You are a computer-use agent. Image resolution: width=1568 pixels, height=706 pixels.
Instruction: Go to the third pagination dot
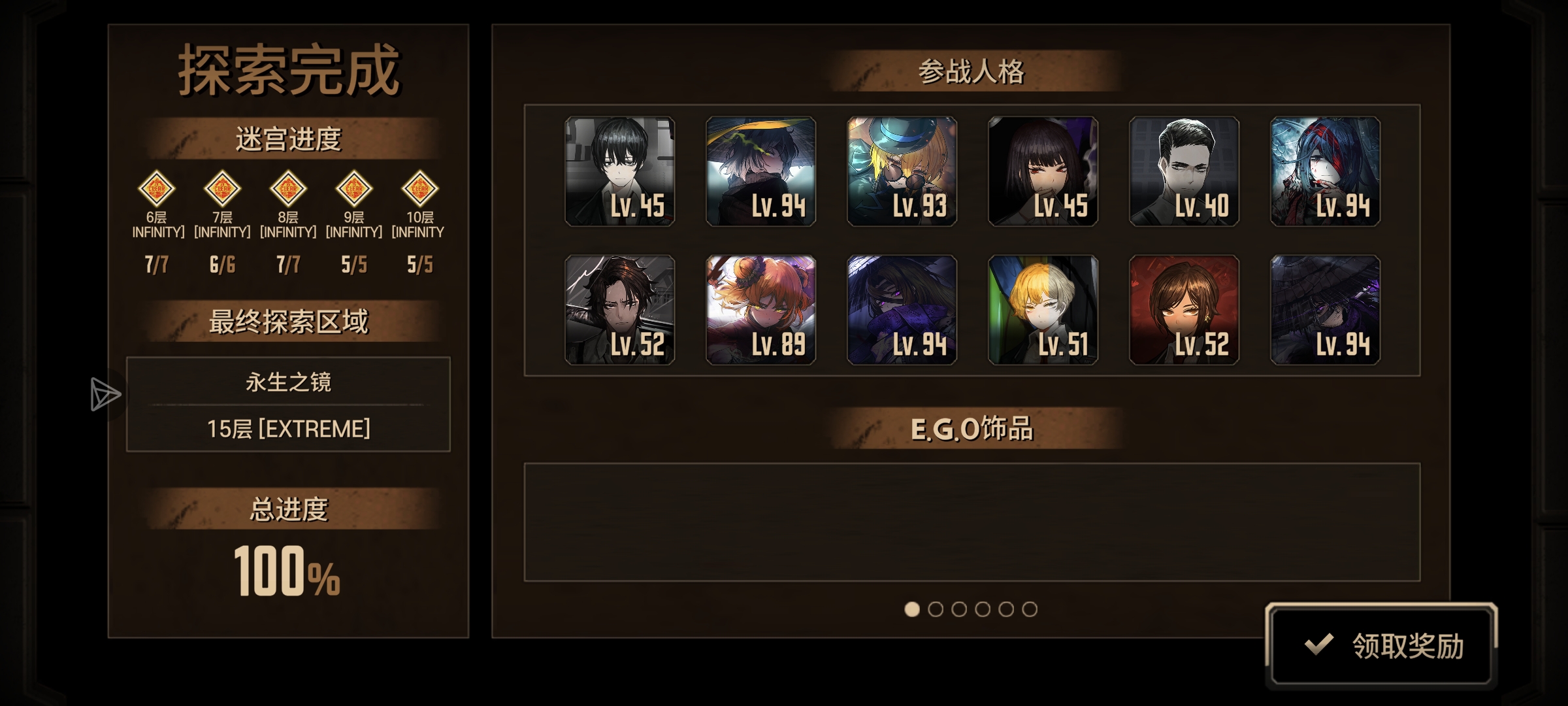[959, 609]
